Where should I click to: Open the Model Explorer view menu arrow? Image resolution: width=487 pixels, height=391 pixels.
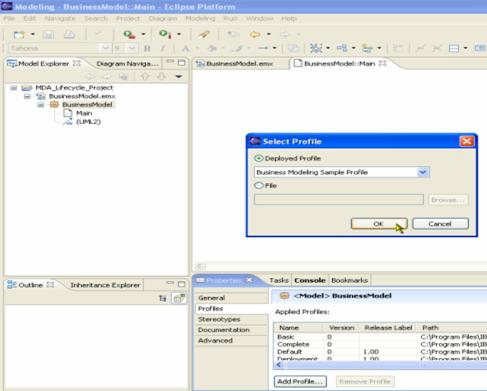coord(179,77)
